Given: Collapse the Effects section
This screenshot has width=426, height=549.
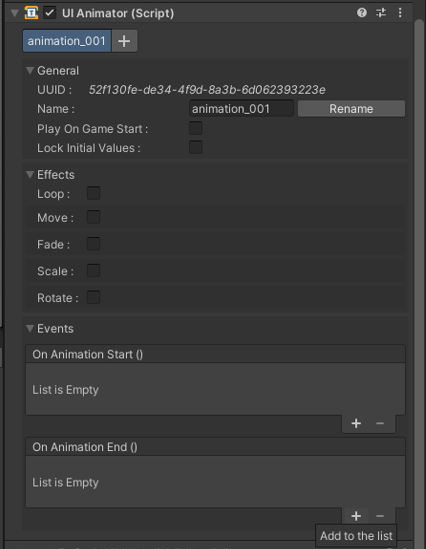Looking at the screenshot, I should (30, 174).
